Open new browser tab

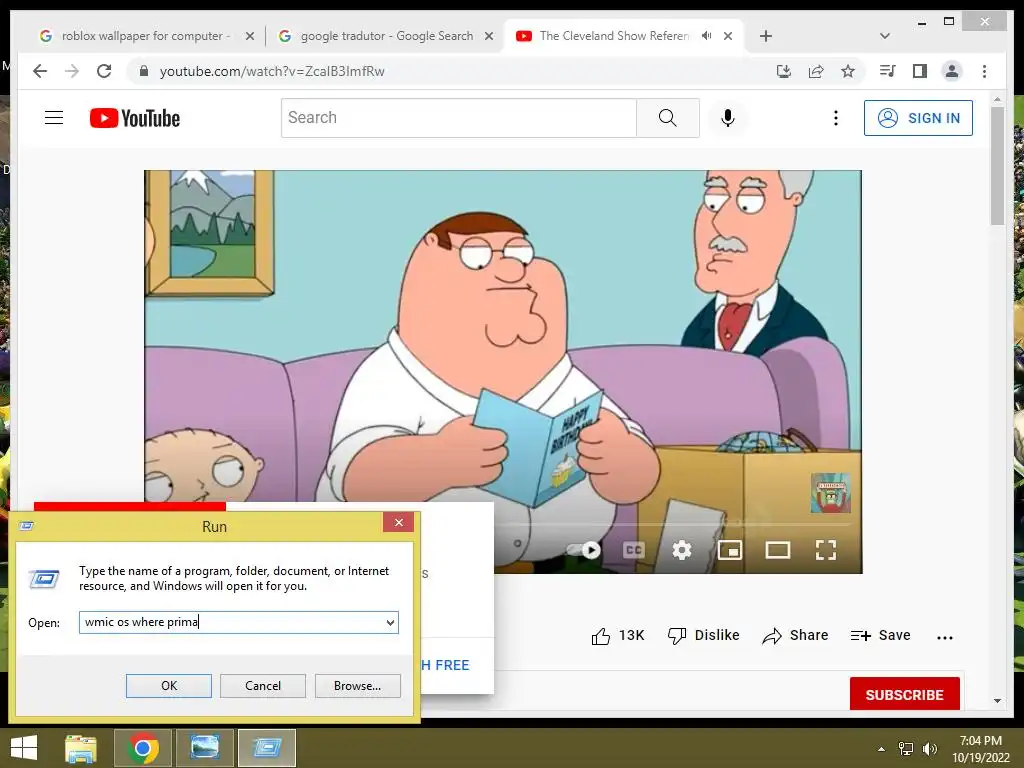[x=766, y=36]
